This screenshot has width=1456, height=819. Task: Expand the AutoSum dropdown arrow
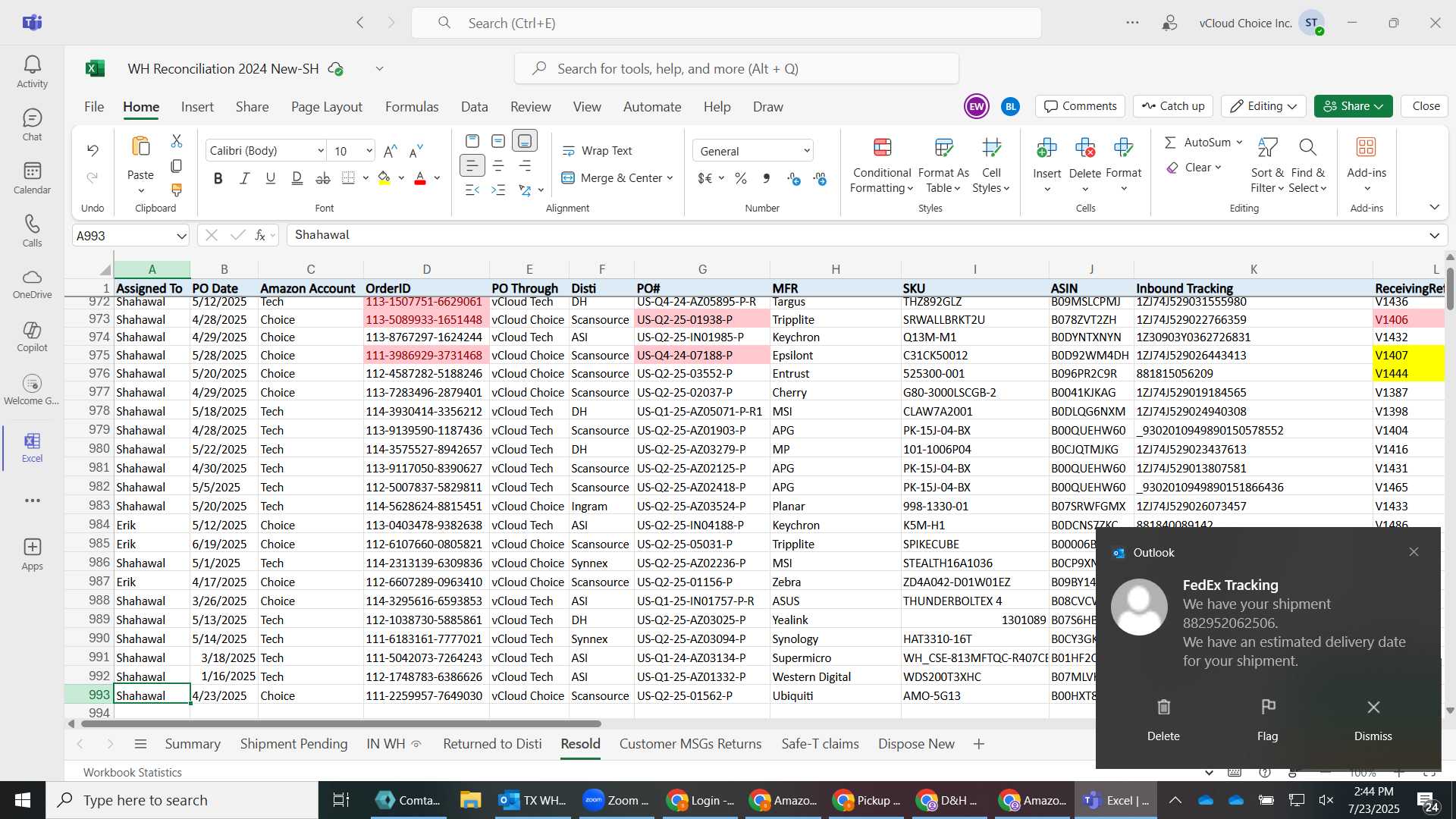point(1239,143)
